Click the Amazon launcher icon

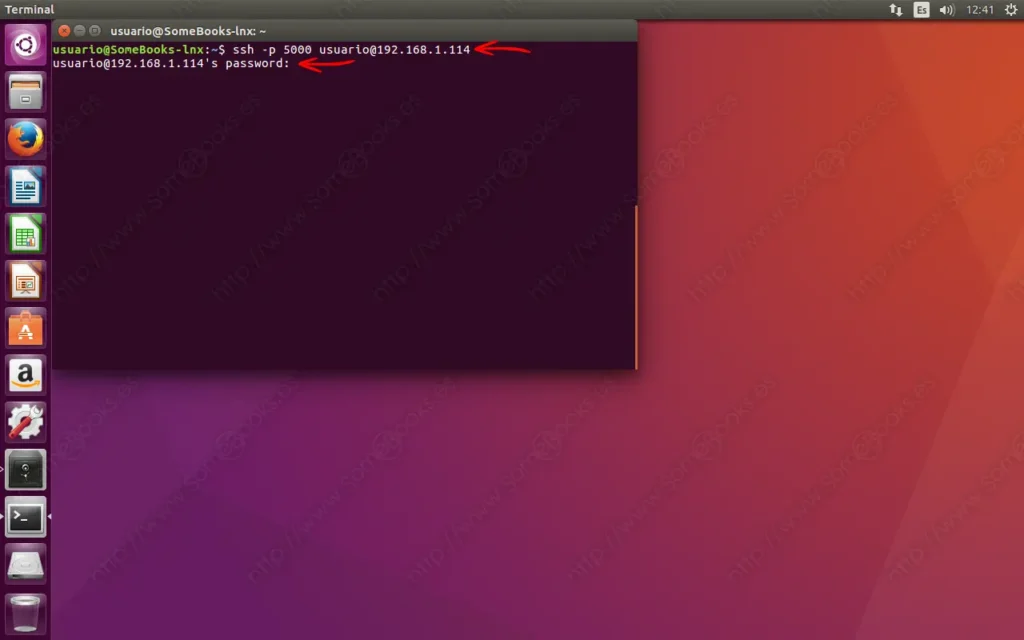click(25, 375)
